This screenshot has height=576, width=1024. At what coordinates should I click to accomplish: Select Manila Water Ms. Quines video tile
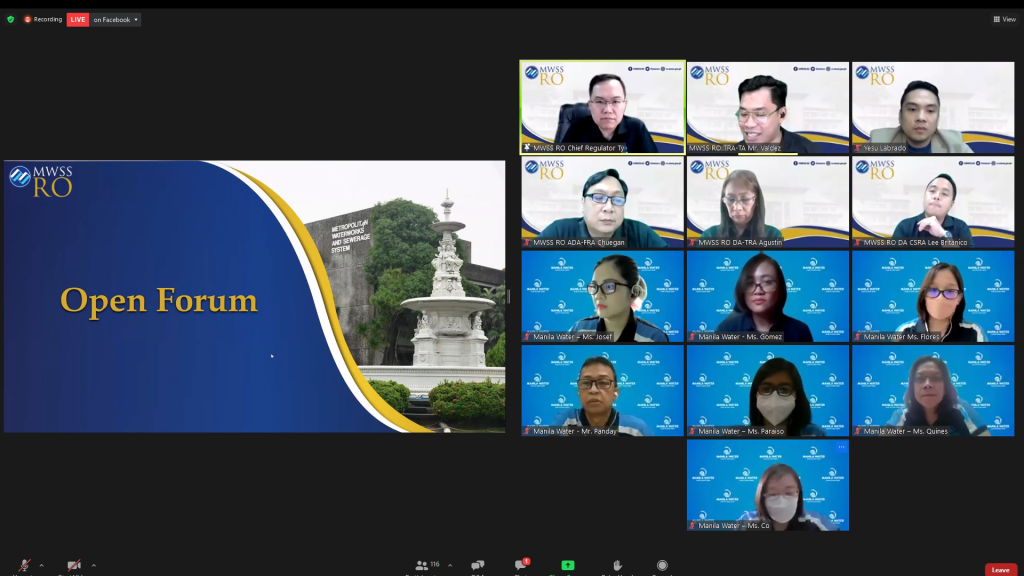933,391
